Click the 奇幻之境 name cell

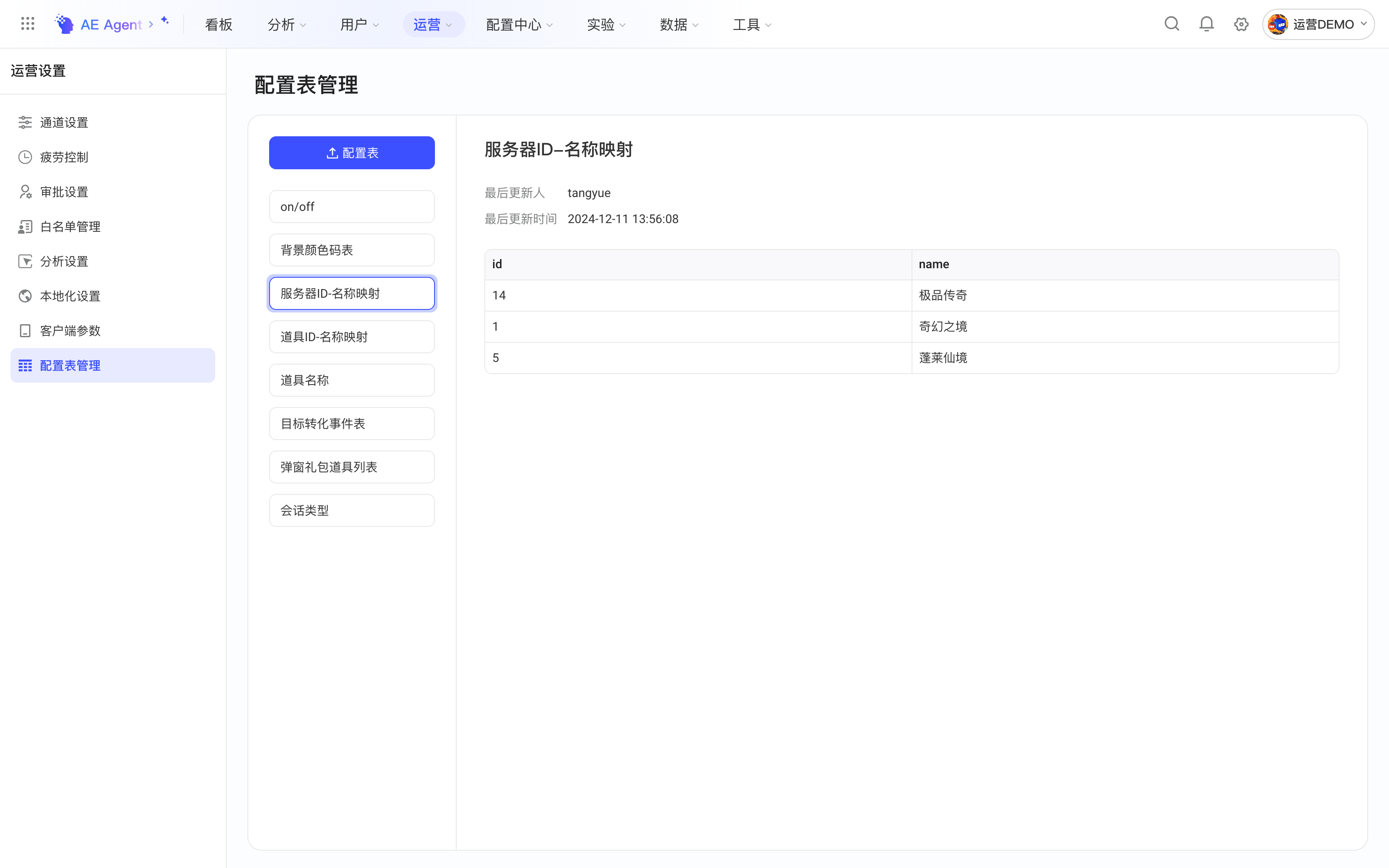[x=1125, y=327]
